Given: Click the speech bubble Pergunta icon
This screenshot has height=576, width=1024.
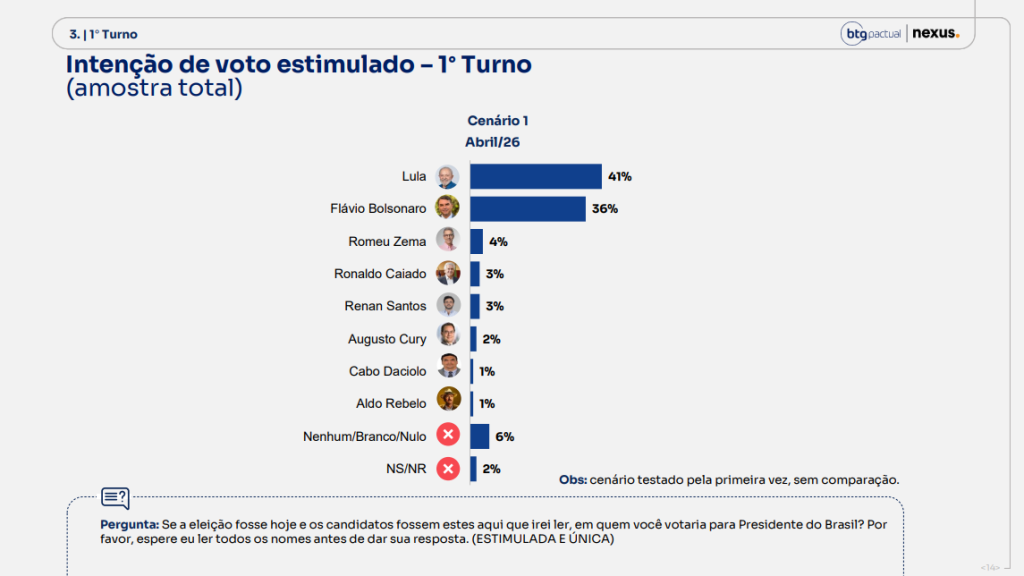Looking at the screenshot, I should pos(115,498).
